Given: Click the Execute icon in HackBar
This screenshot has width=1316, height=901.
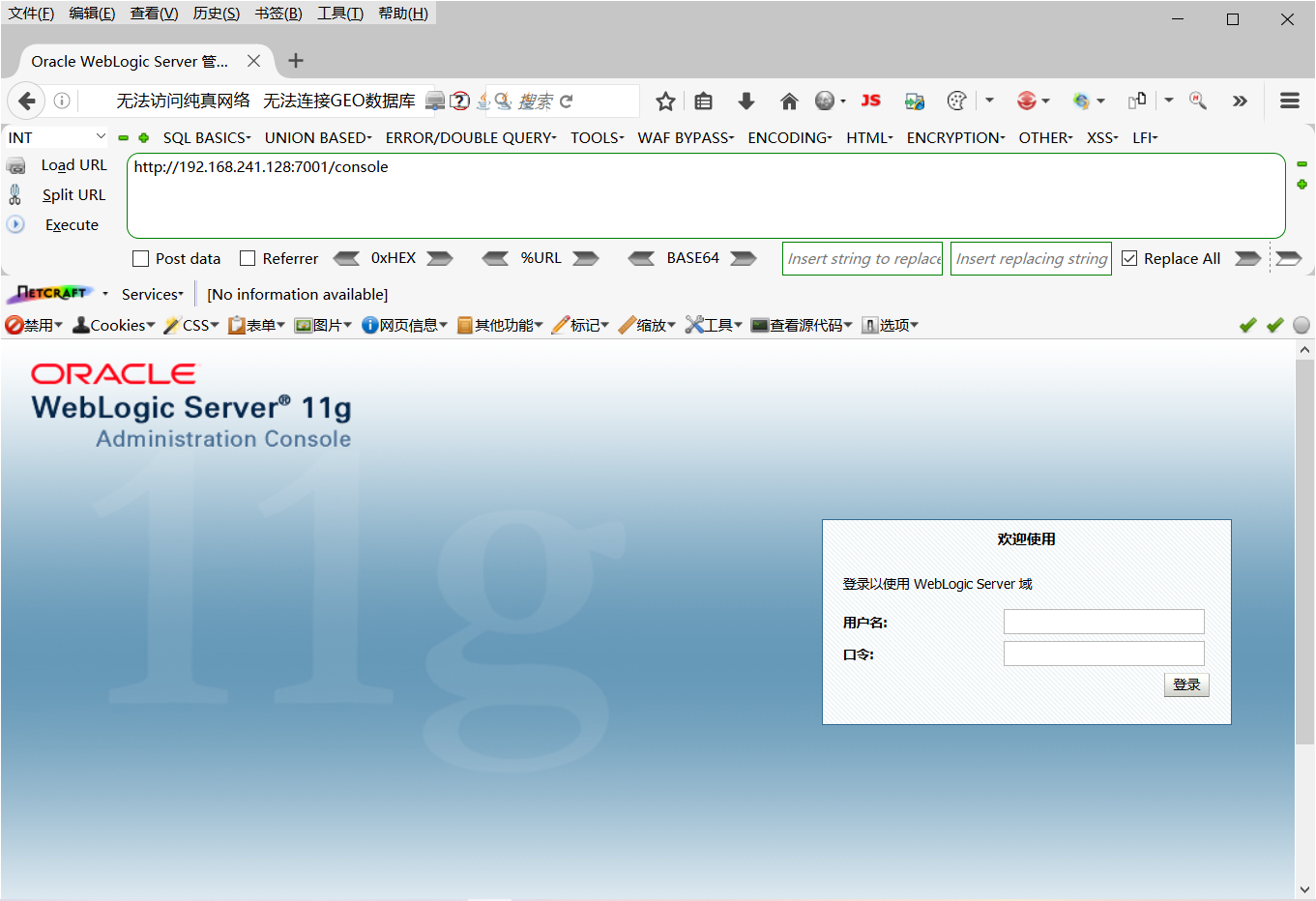Looking at the screenshot, I should 15,224.
